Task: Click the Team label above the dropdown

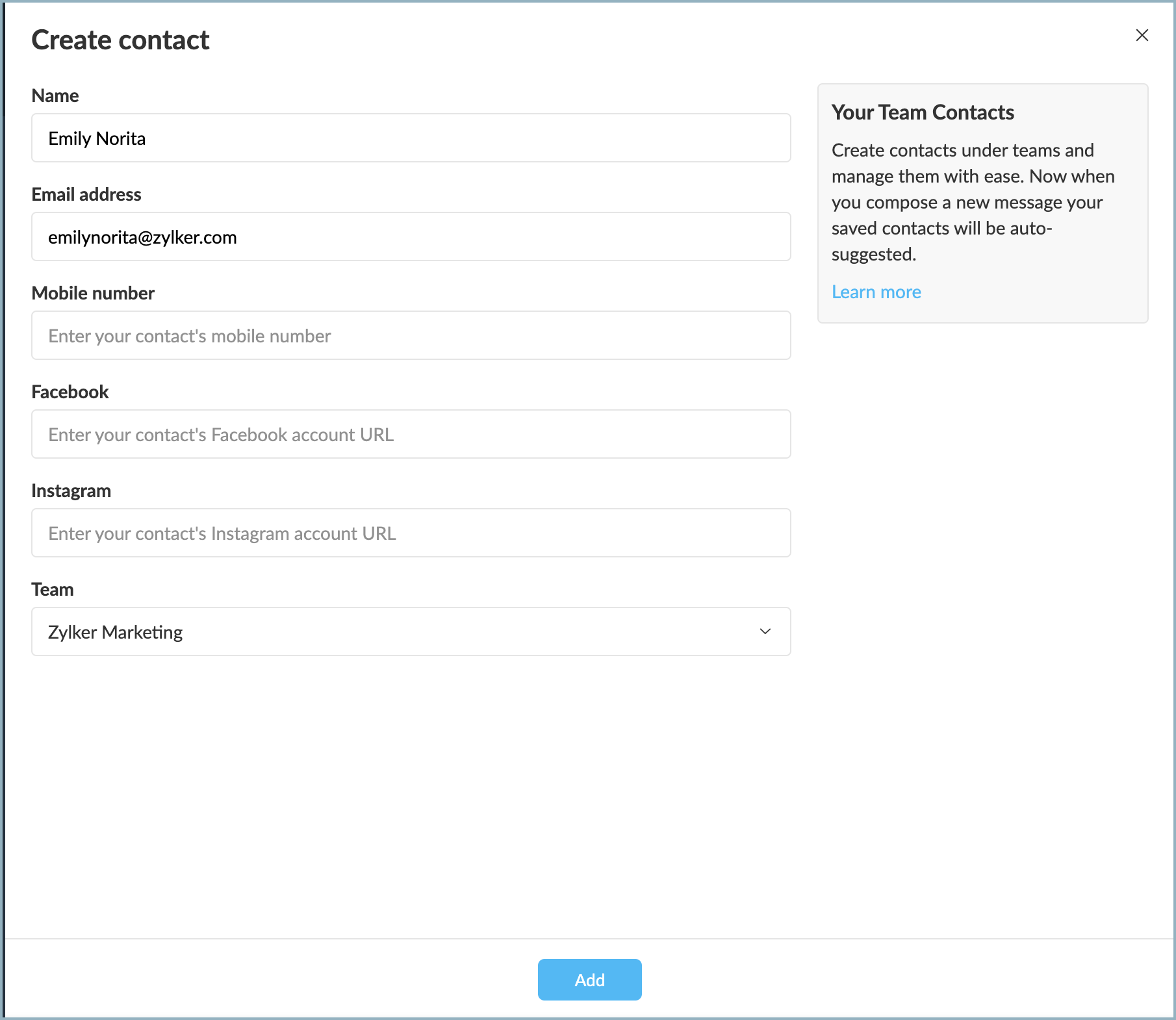Action: point(53,590)
